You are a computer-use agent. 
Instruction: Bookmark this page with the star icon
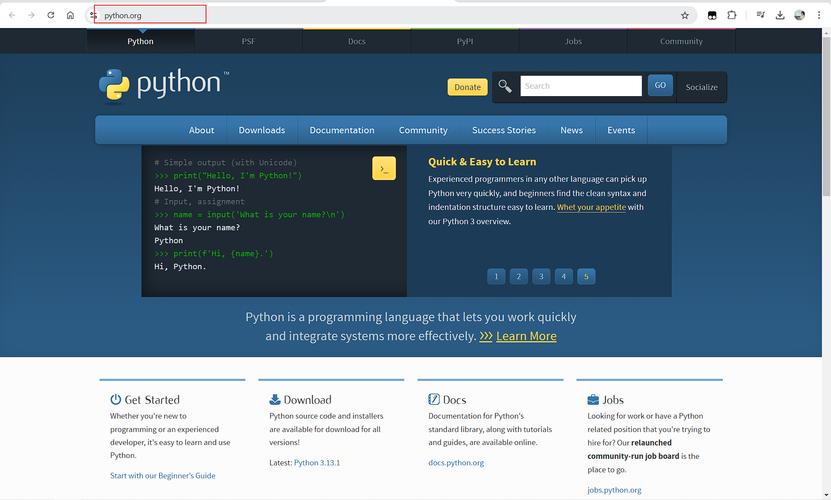click(x=685, y=15)
